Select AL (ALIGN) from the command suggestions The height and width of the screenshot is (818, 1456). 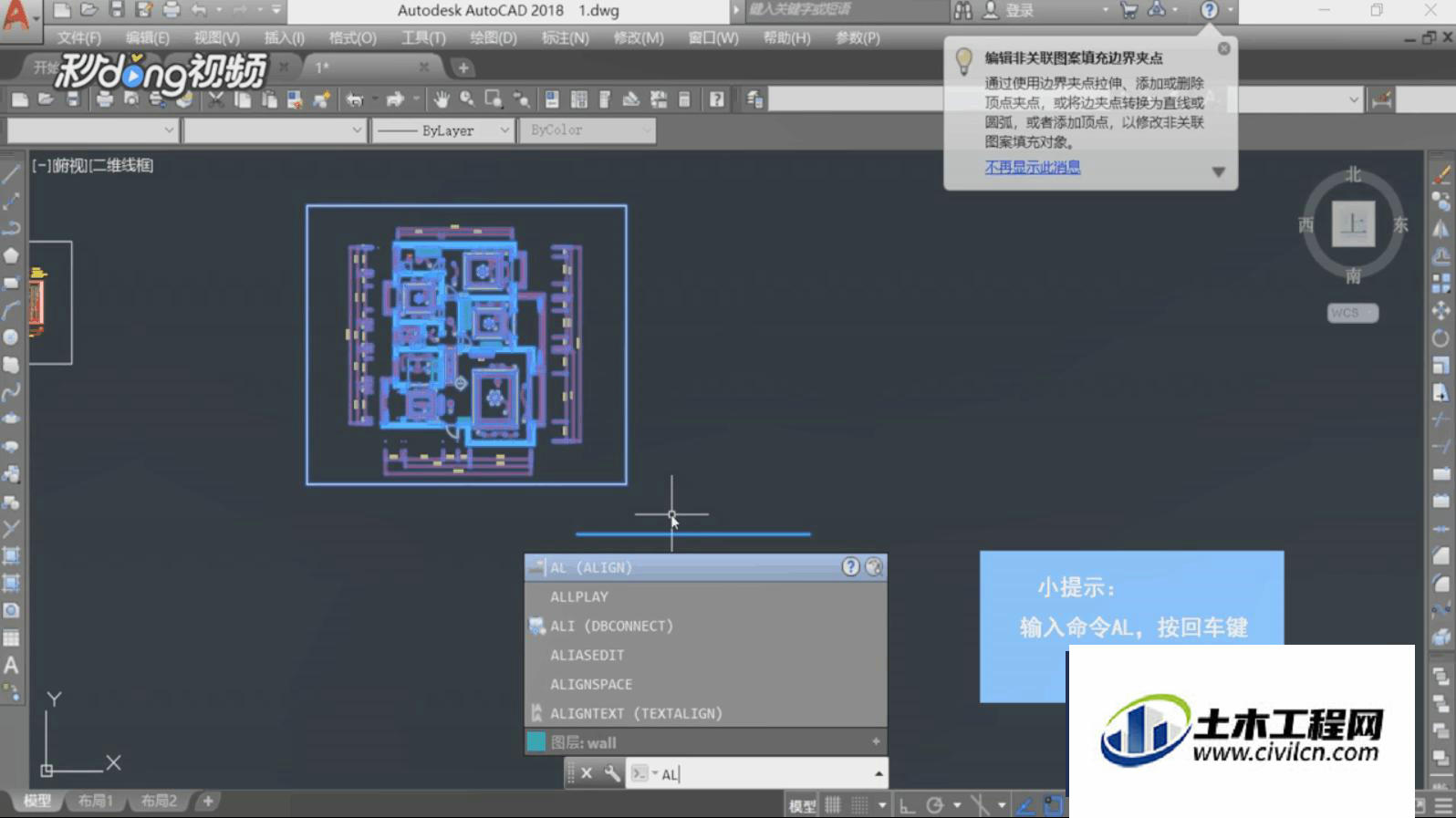tap(705, 567)
